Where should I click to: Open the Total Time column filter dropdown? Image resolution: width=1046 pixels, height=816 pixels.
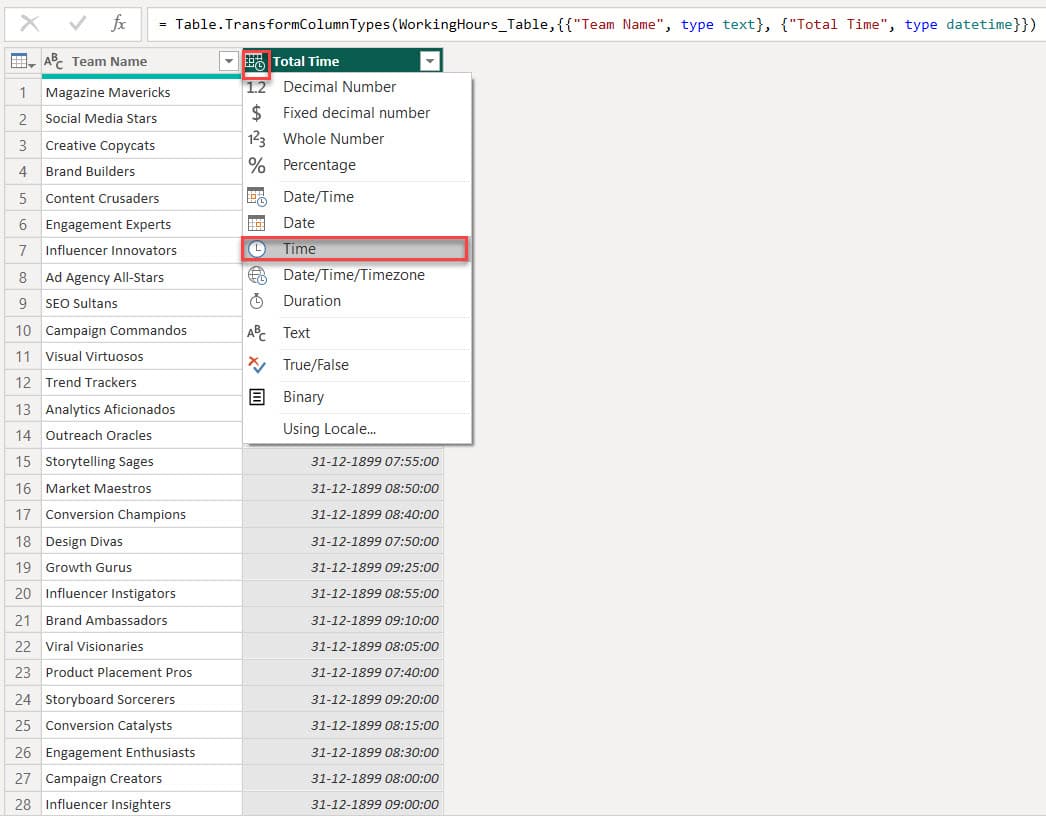(x=430, y=61)
